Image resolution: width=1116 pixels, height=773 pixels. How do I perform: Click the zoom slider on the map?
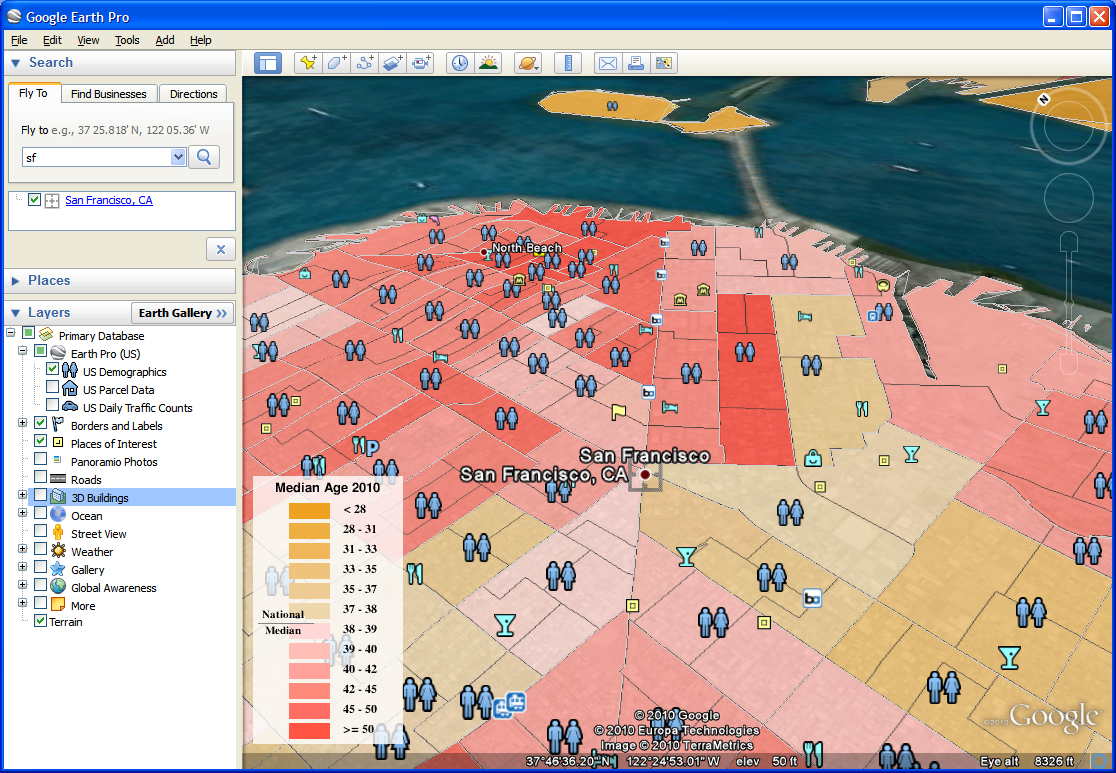1069,303
